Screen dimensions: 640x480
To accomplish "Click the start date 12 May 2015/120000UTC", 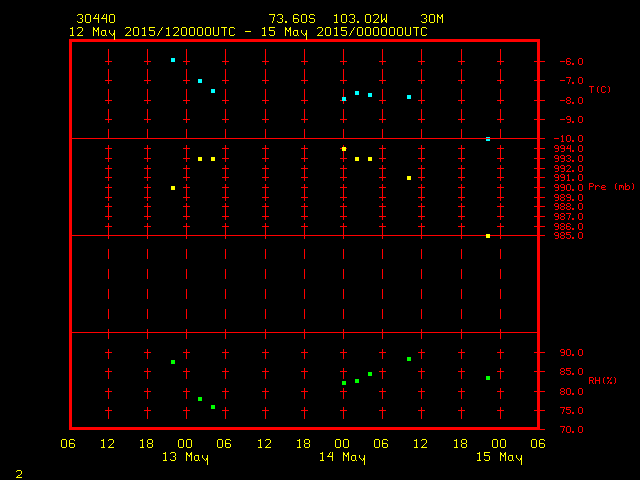I will pos(152,32).
